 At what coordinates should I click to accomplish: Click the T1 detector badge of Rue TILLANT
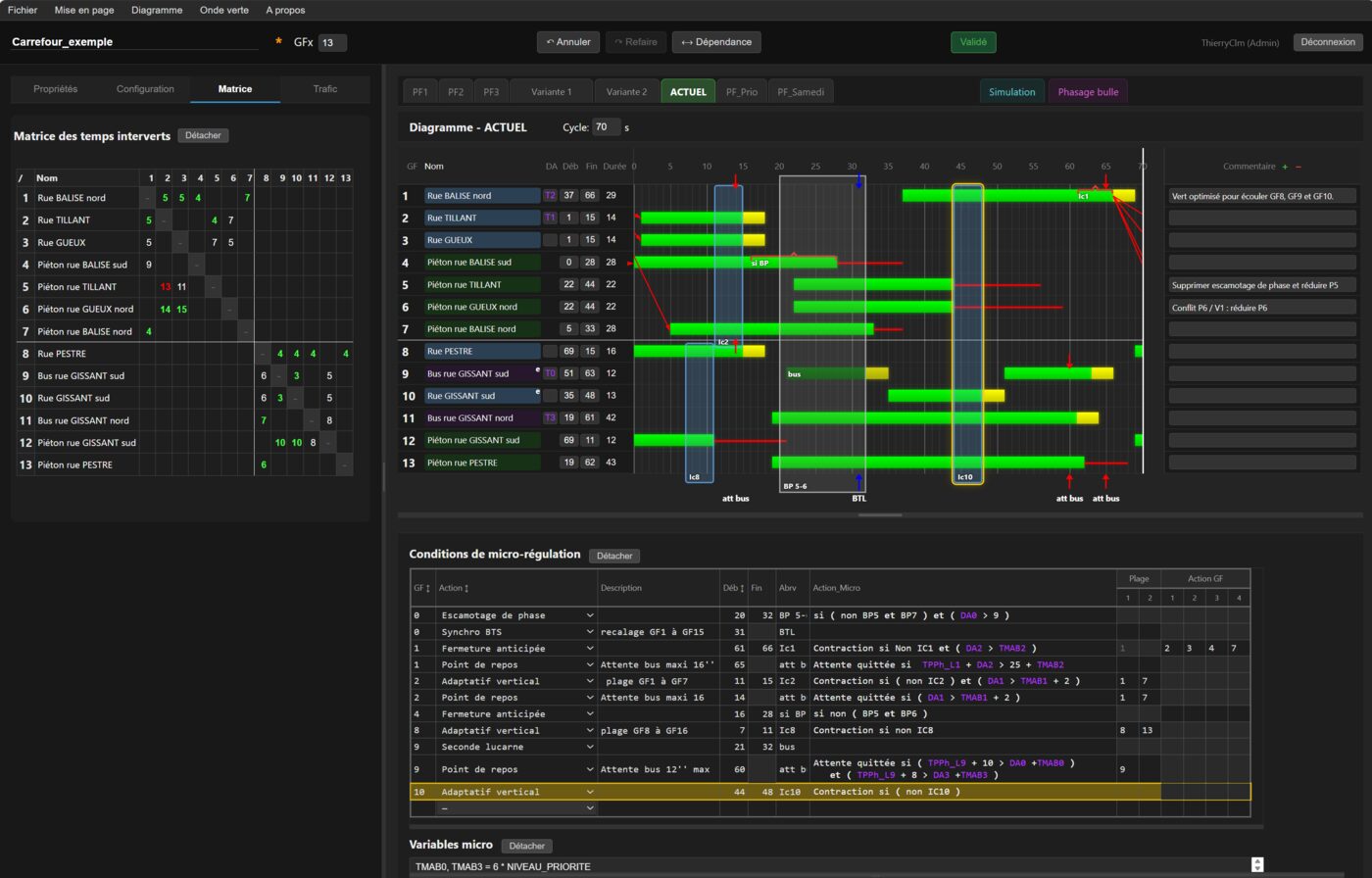(x=550, y=218)
